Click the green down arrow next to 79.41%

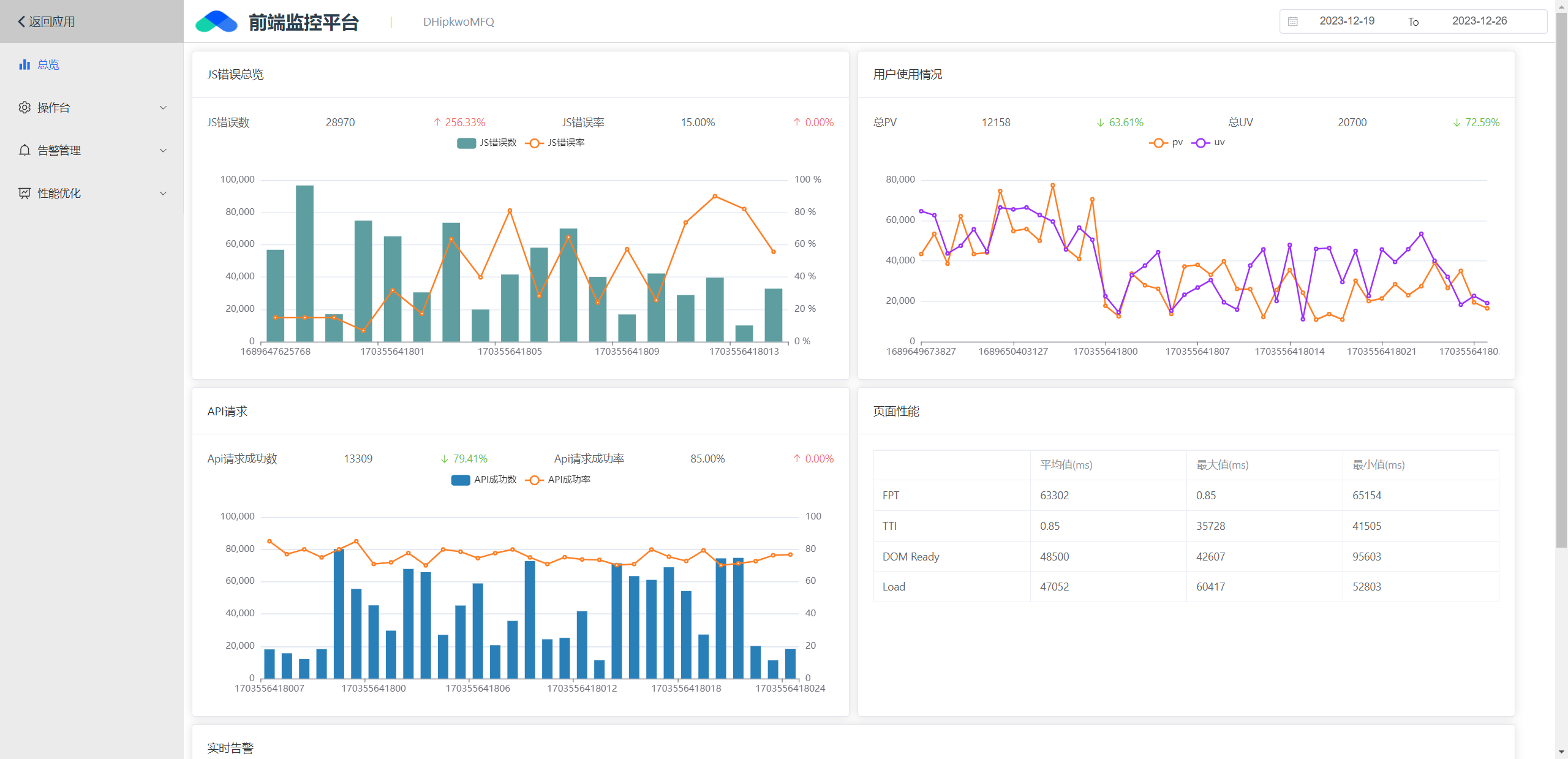pos(445,458)
